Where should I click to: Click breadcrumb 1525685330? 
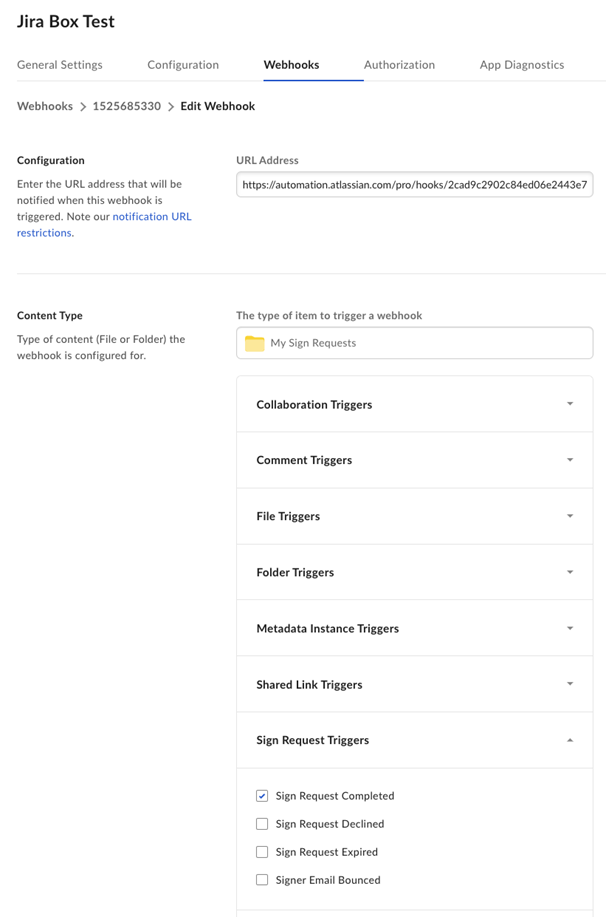[x=126, y=106]
